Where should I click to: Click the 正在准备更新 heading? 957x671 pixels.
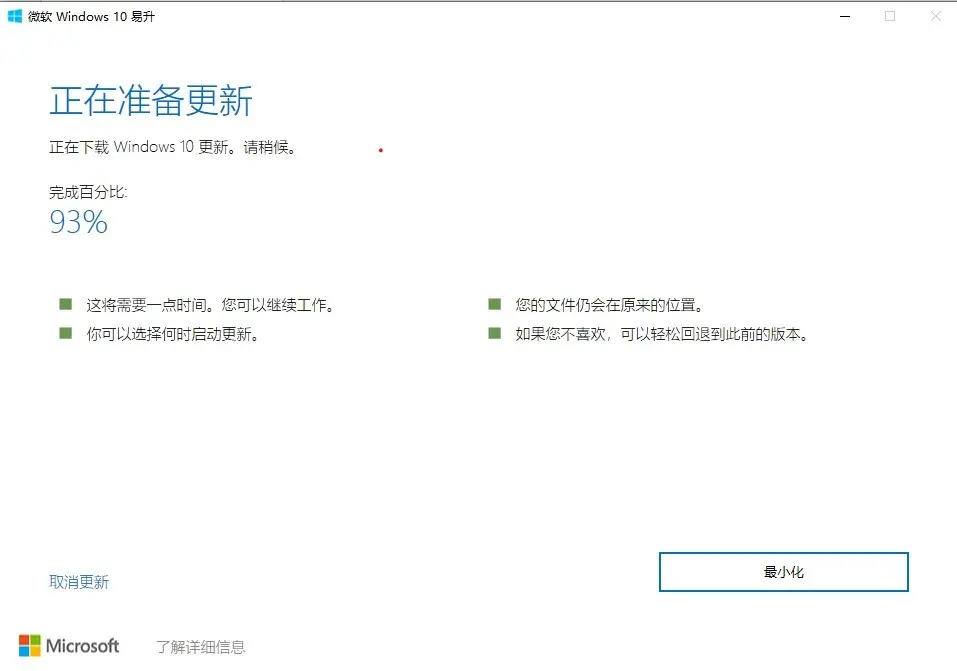pos(151,101)
